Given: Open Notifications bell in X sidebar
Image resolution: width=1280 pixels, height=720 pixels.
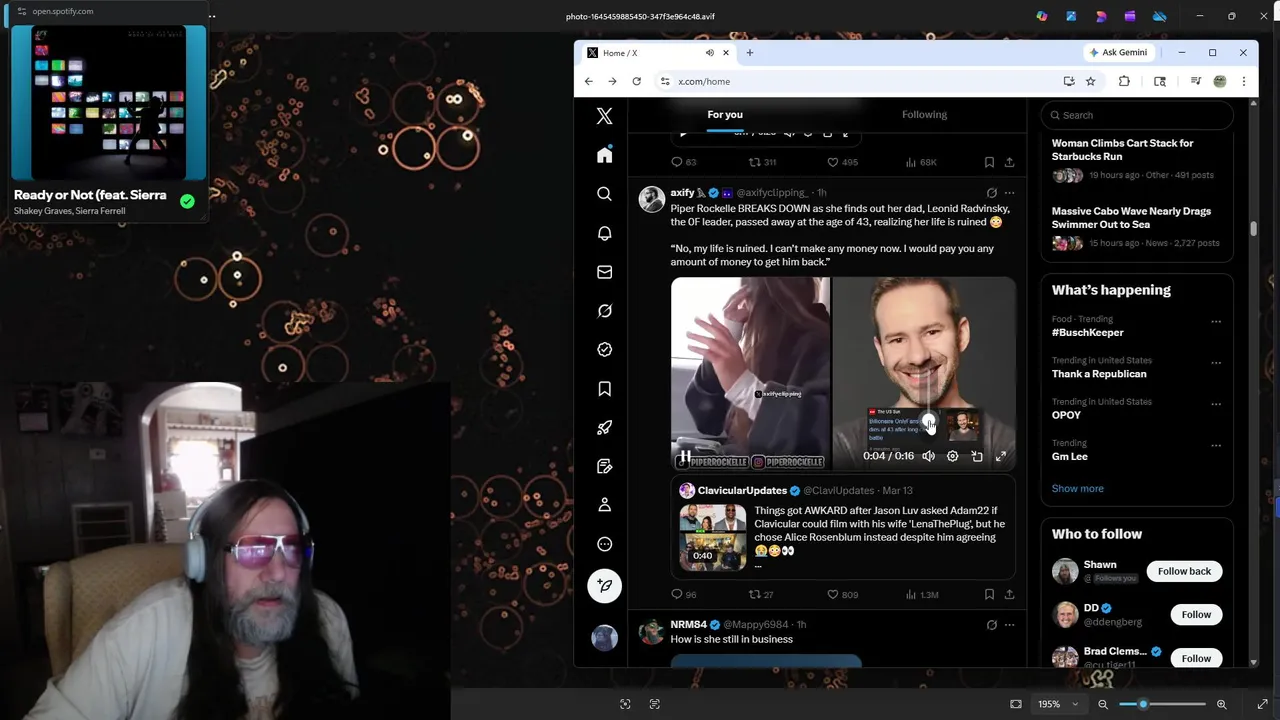Looking at the screenshot, I should [x=604, y=233].
